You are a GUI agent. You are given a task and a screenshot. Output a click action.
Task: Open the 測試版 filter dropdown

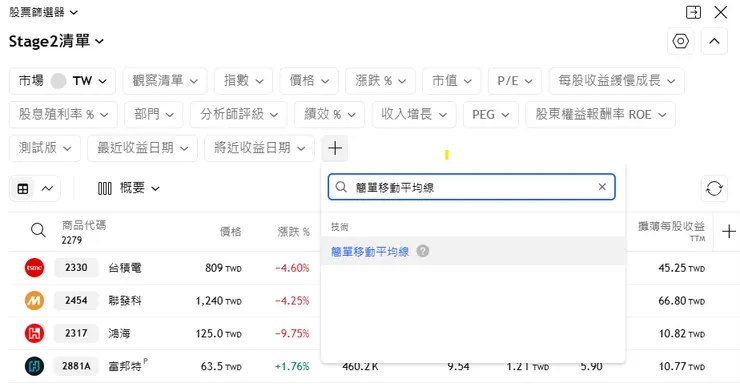pyautogui.click(x=45, y=148)
